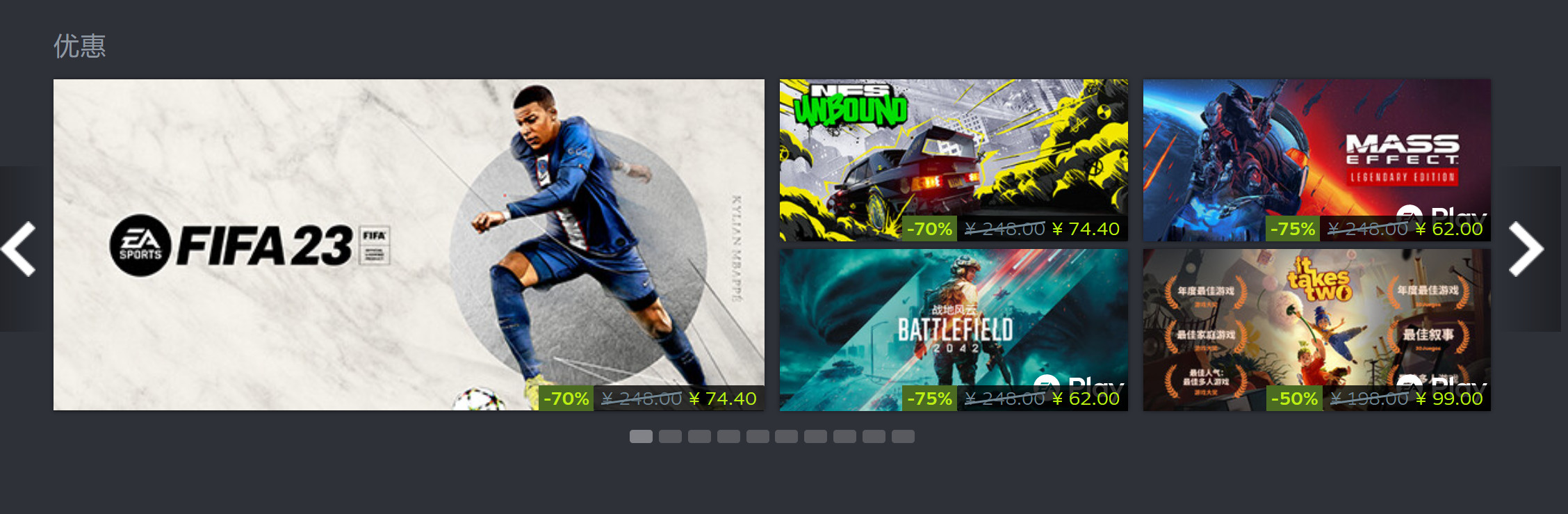Open the Battlefield 2042 deal tile
The width and height of the screenshot is (1568, 514).
click(954, 330)
